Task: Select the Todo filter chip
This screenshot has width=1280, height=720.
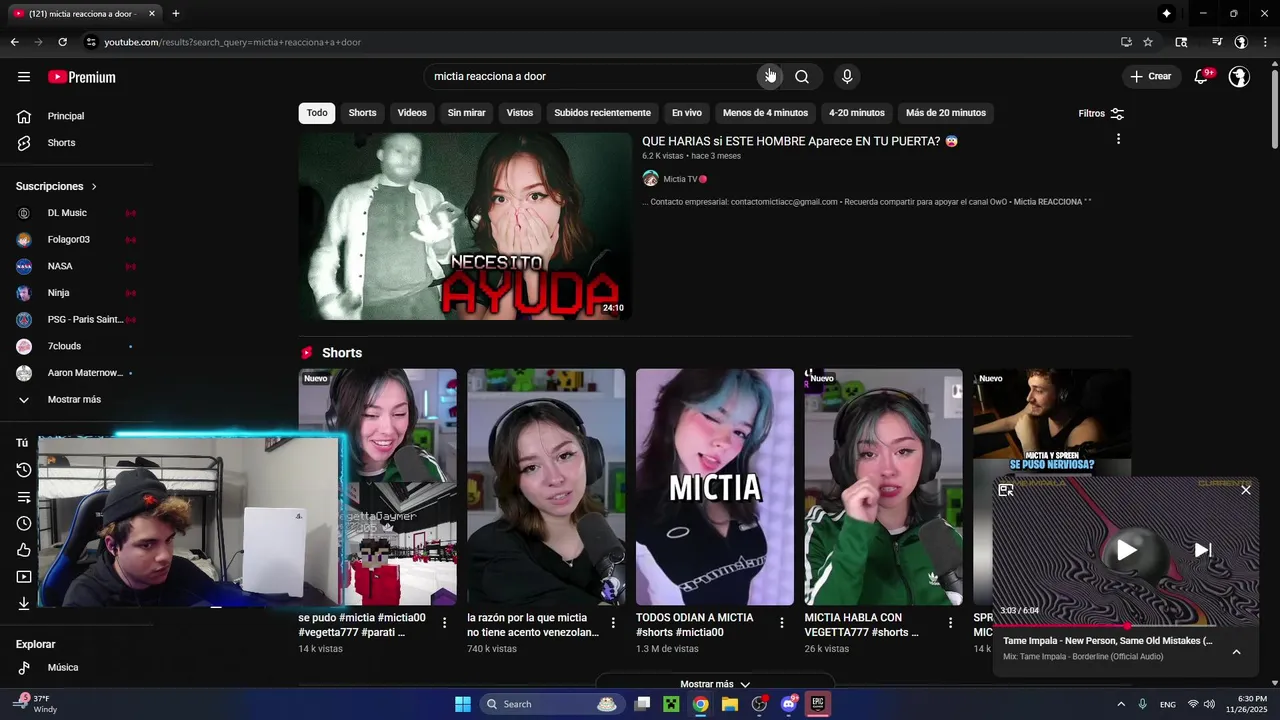Action: (317, 113)
